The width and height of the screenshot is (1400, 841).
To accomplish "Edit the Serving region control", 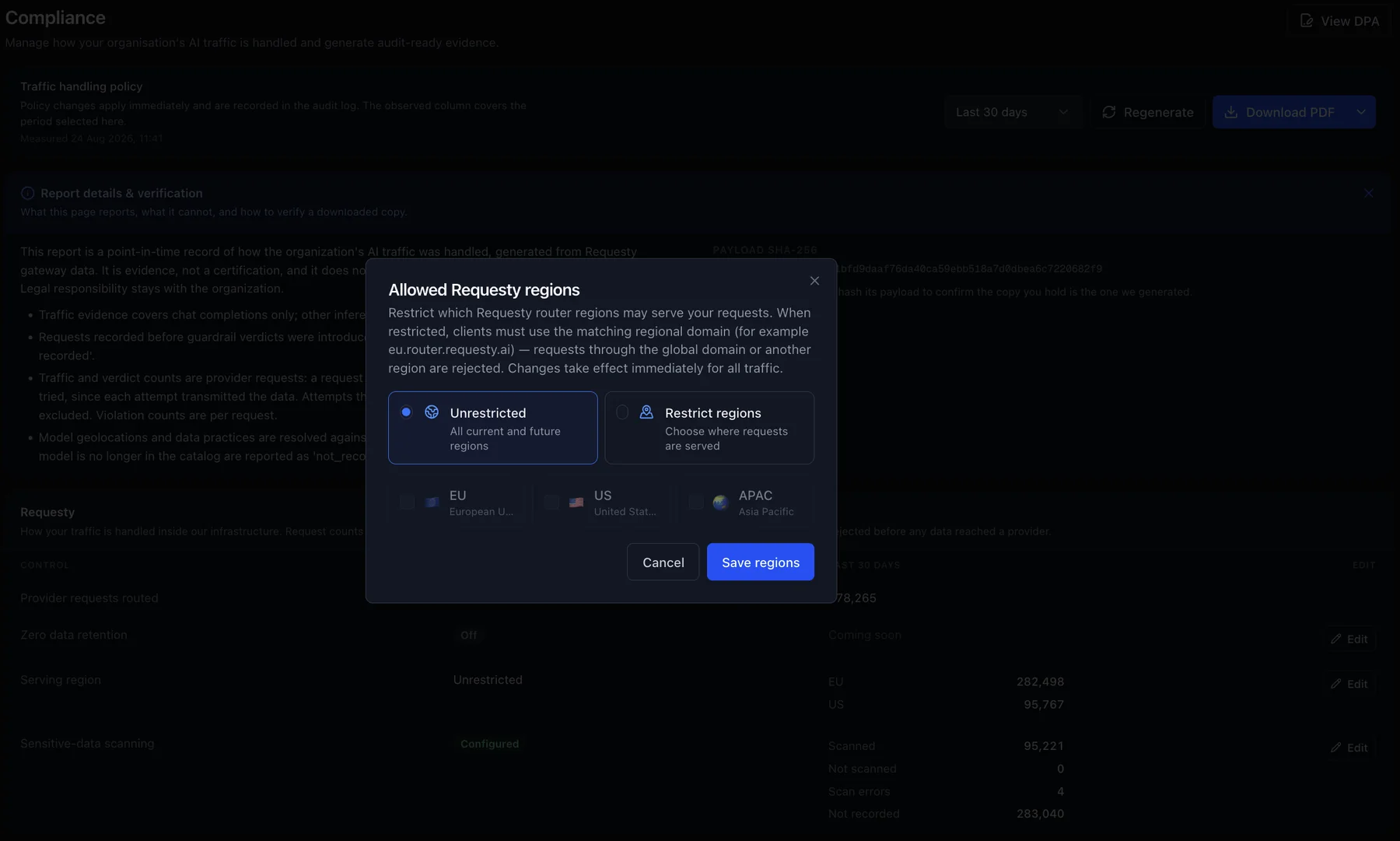I will pos(1349,684).
